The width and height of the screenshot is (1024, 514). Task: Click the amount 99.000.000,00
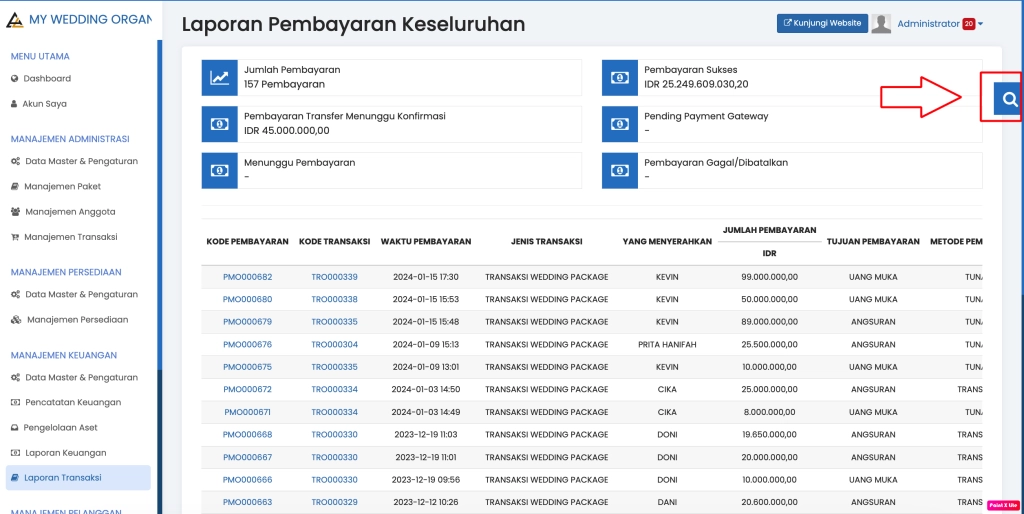[769, 277]
